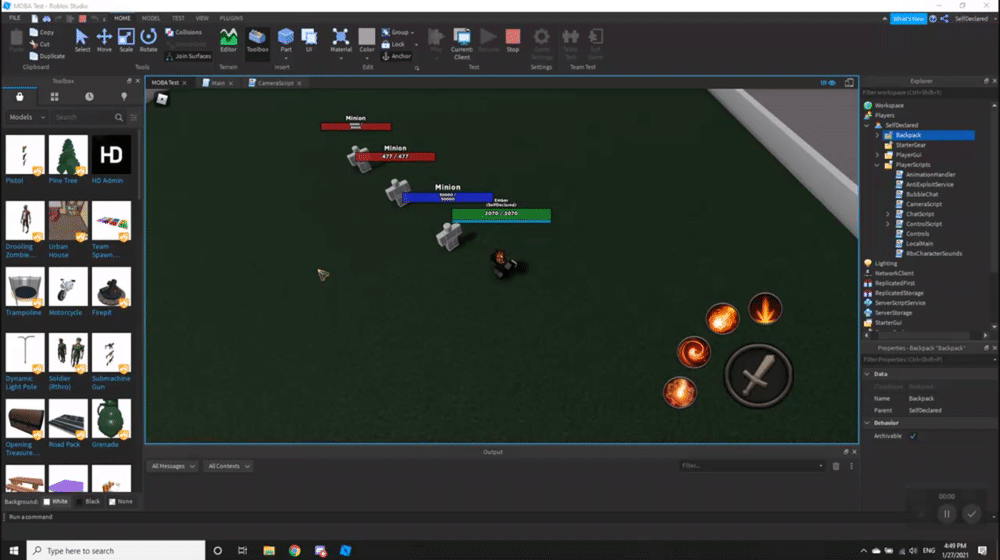The image size is (1000, 560).
Task: Open the All Contexts dropdown
Action: tap(228, 466)
